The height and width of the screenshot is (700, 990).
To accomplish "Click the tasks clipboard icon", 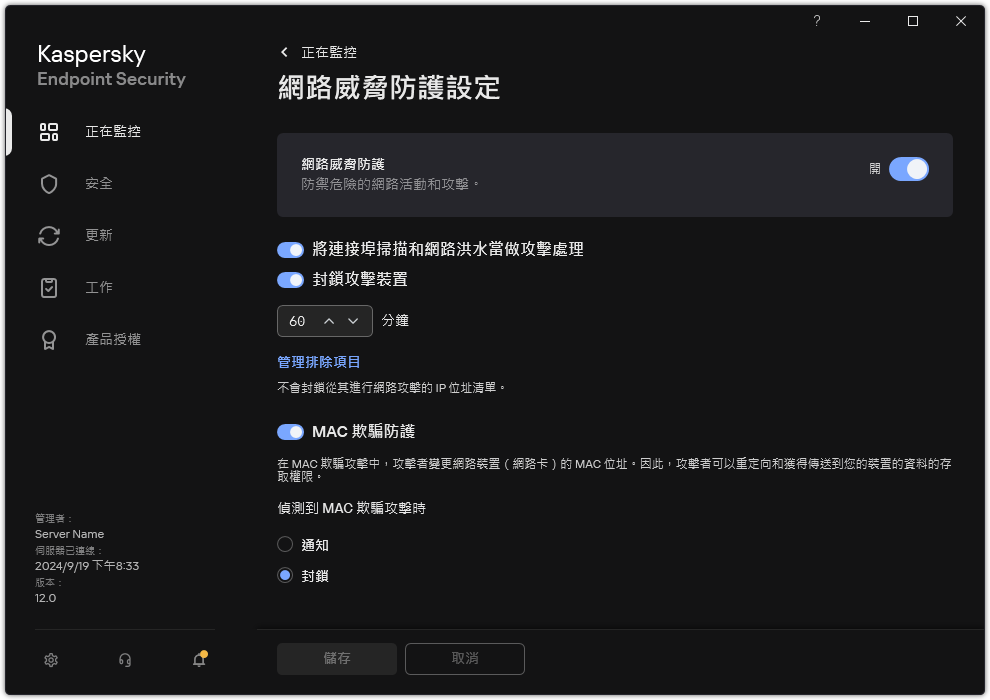I will [49, 288].
